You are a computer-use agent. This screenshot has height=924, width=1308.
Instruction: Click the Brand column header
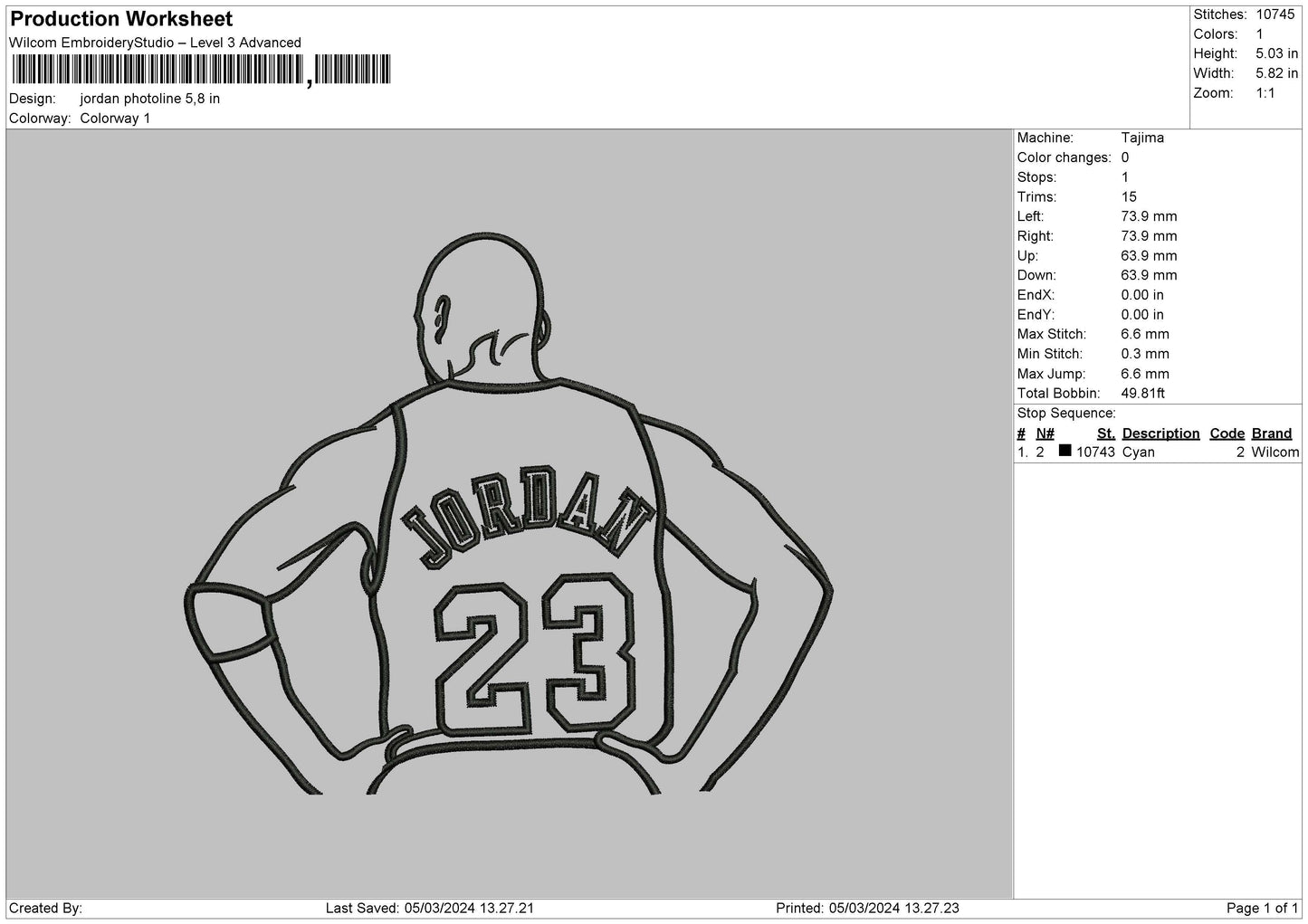1272,433
